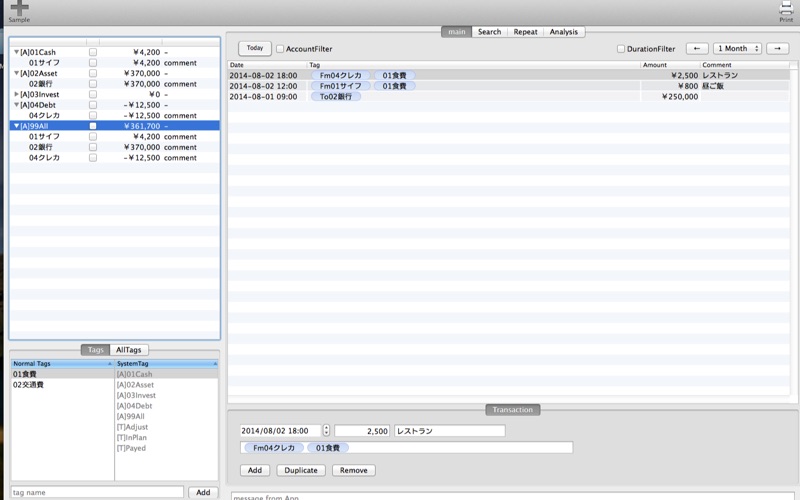Select [A]01Cash in SystemTag list

coord(167,374)
